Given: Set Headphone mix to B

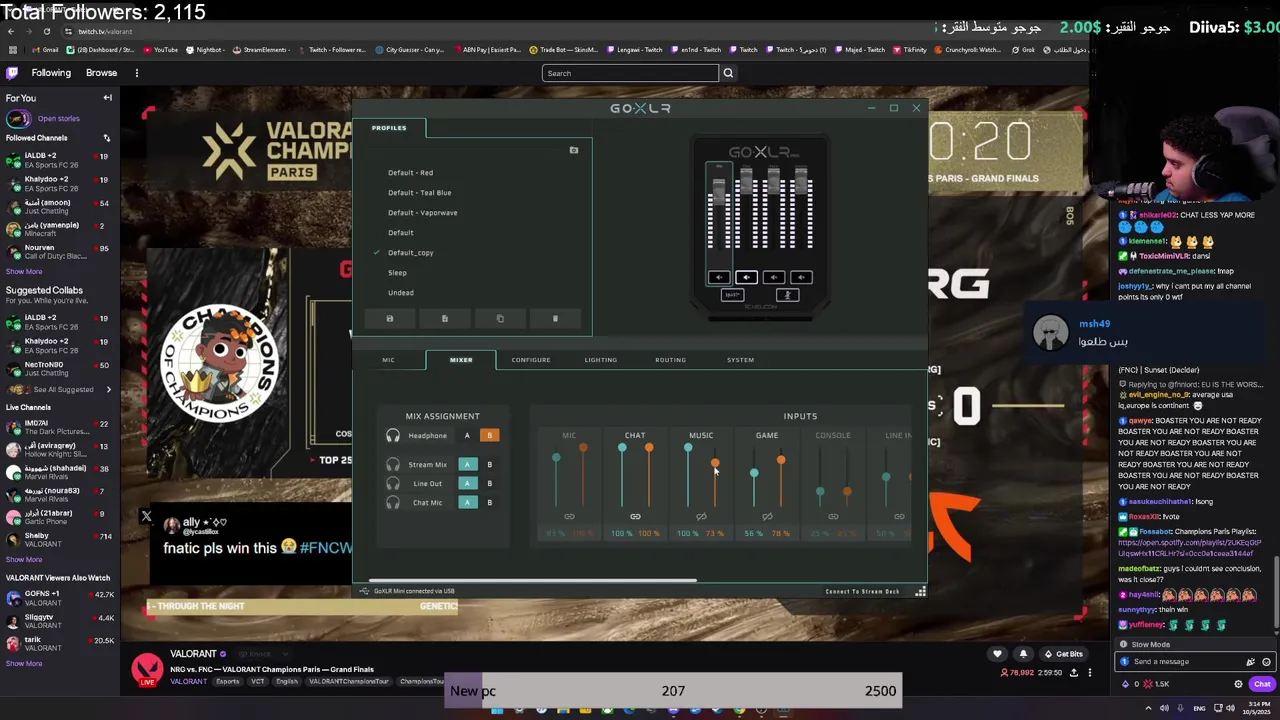Looking at the screenshot, I should pos(489,436).
